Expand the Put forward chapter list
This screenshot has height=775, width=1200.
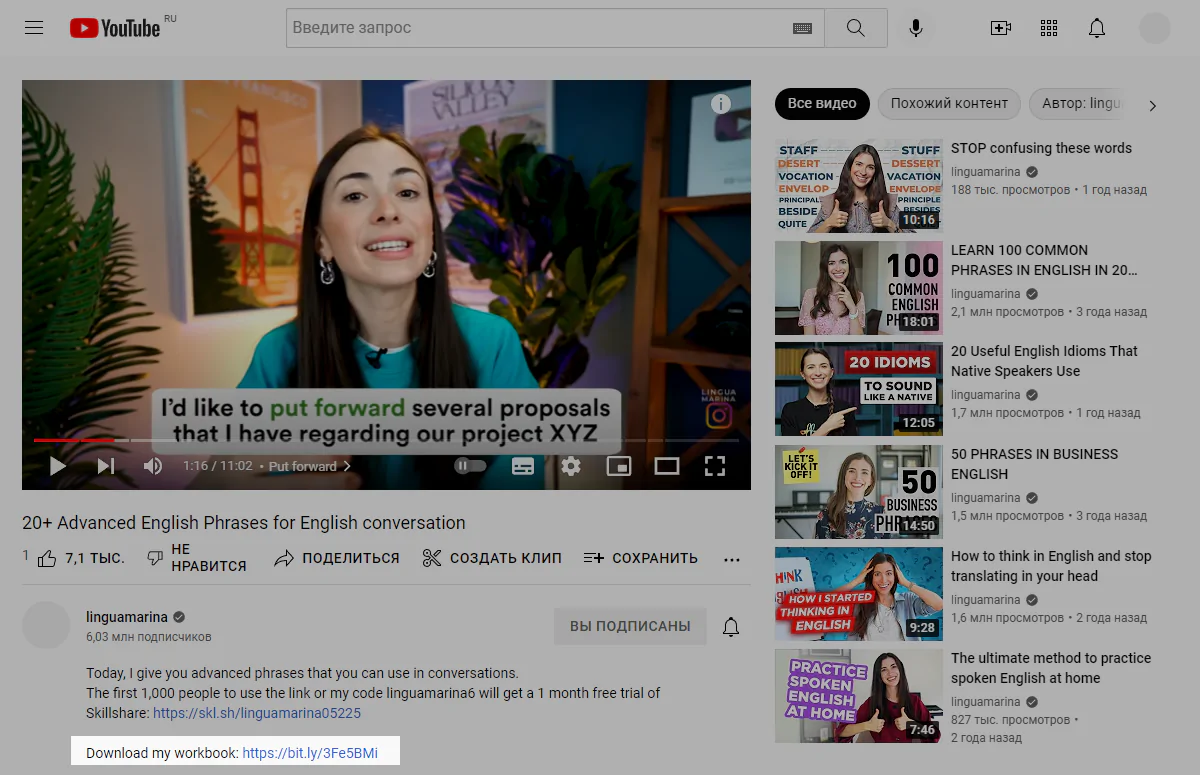[x=309, y=466]
